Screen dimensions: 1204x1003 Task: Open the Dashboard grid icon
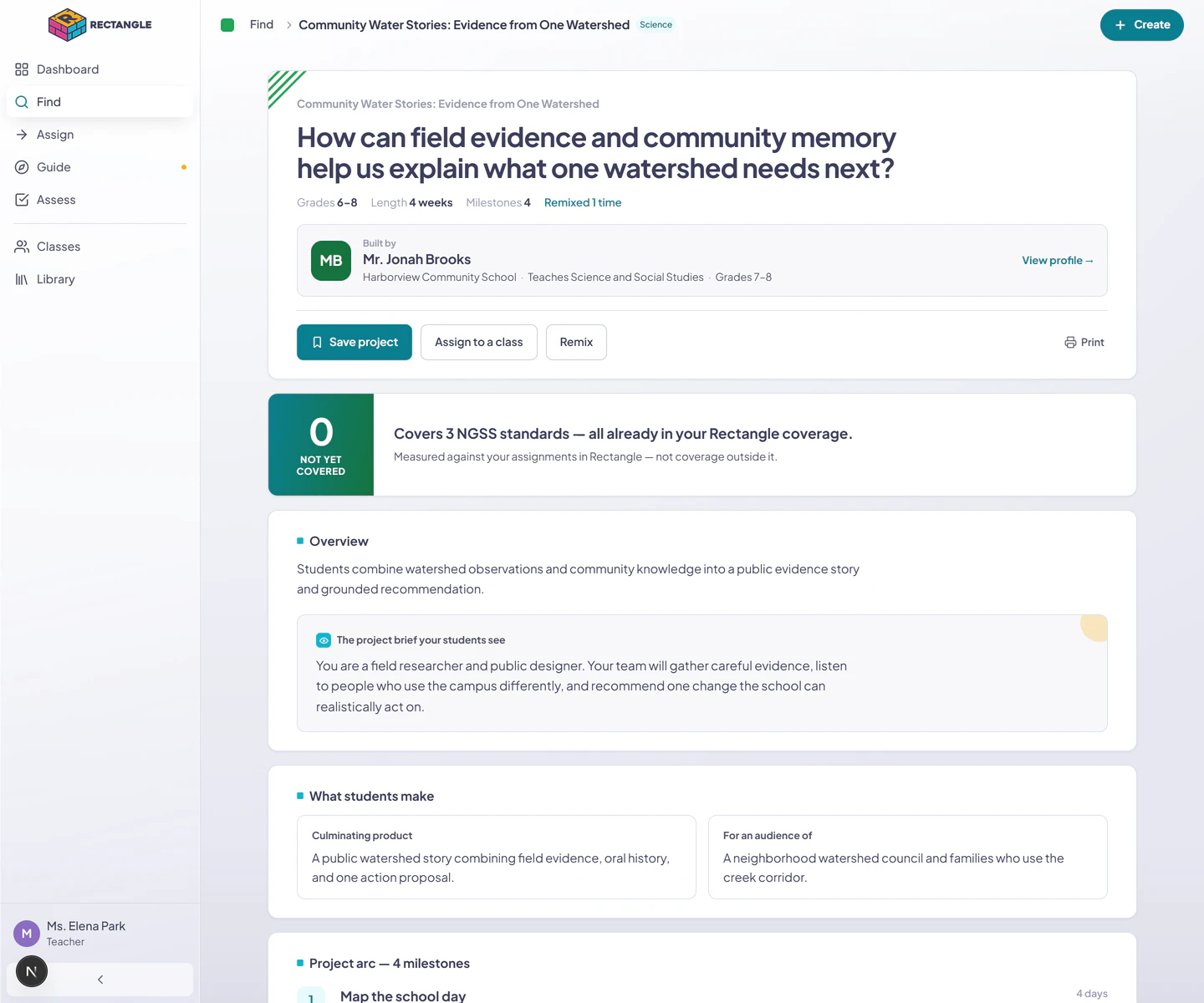pyautogui.click(x=22, y=69)
